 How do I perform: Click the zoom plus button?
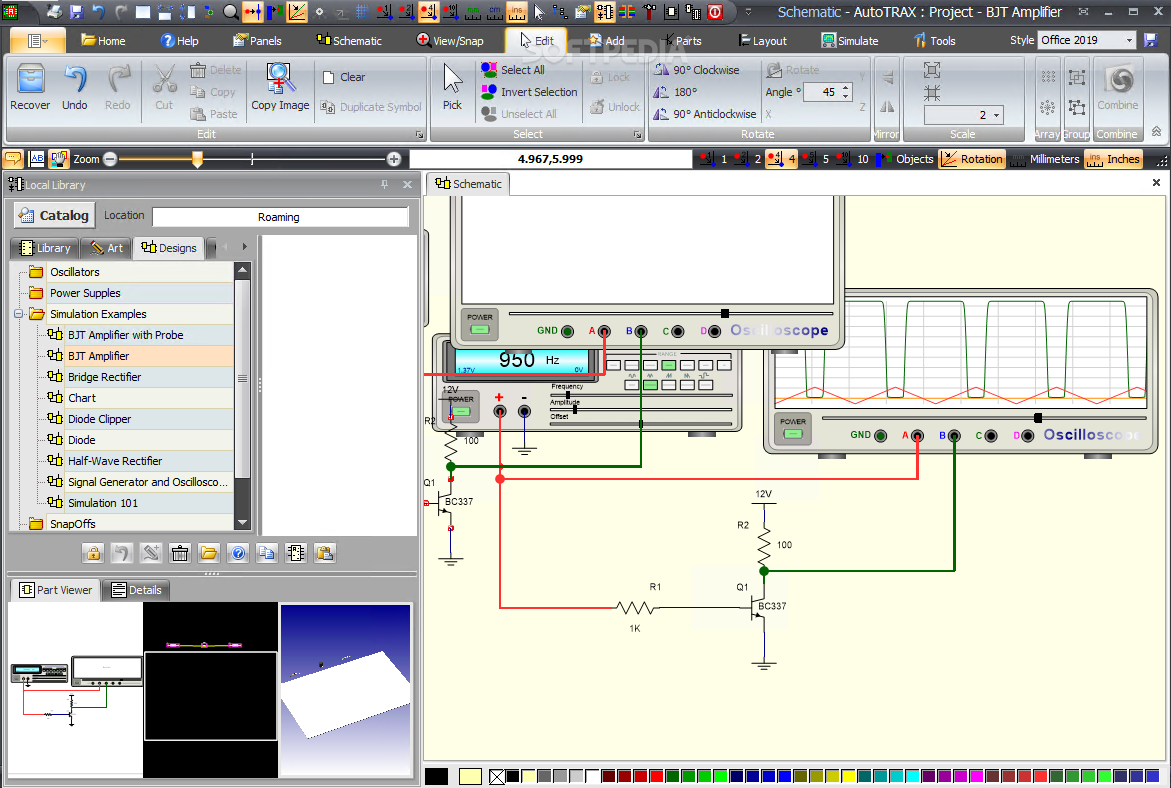pyautogui.click(x=394, y=158)
